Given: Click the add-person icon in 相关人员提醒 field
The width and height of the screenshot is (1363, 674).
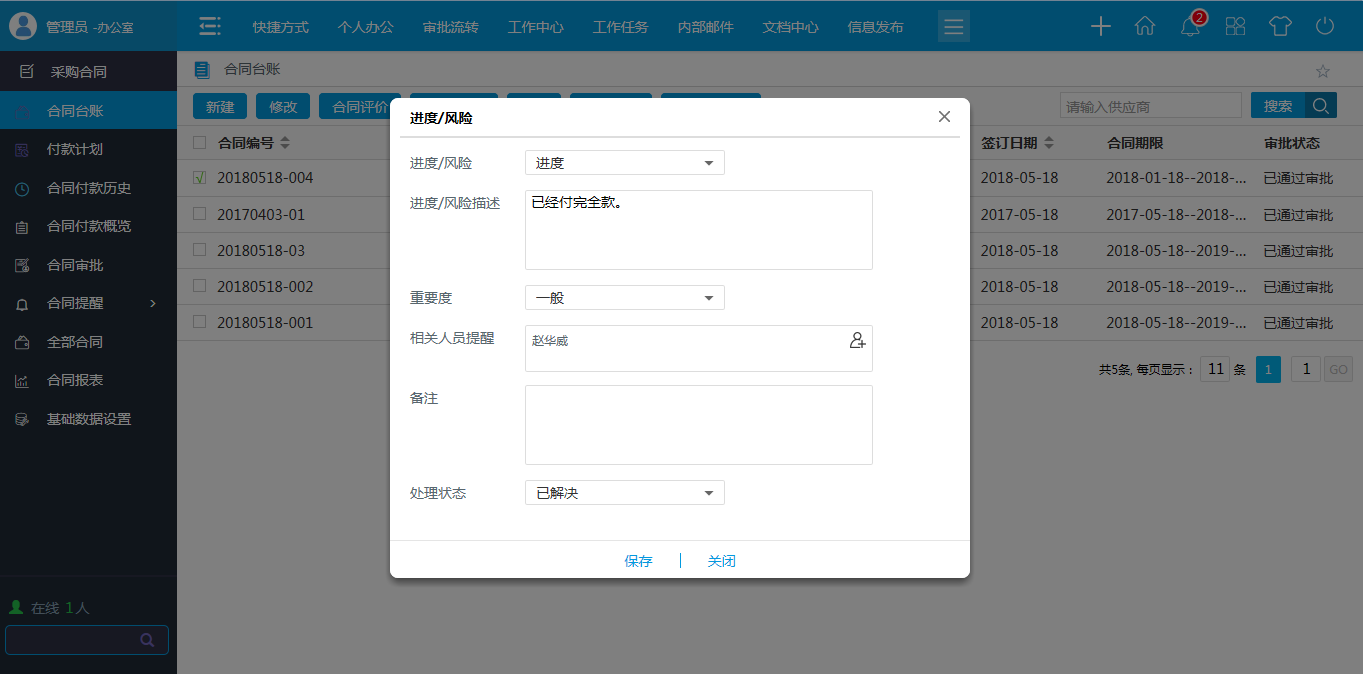Looking at the screenshot, I should click(x=857, y=340).
